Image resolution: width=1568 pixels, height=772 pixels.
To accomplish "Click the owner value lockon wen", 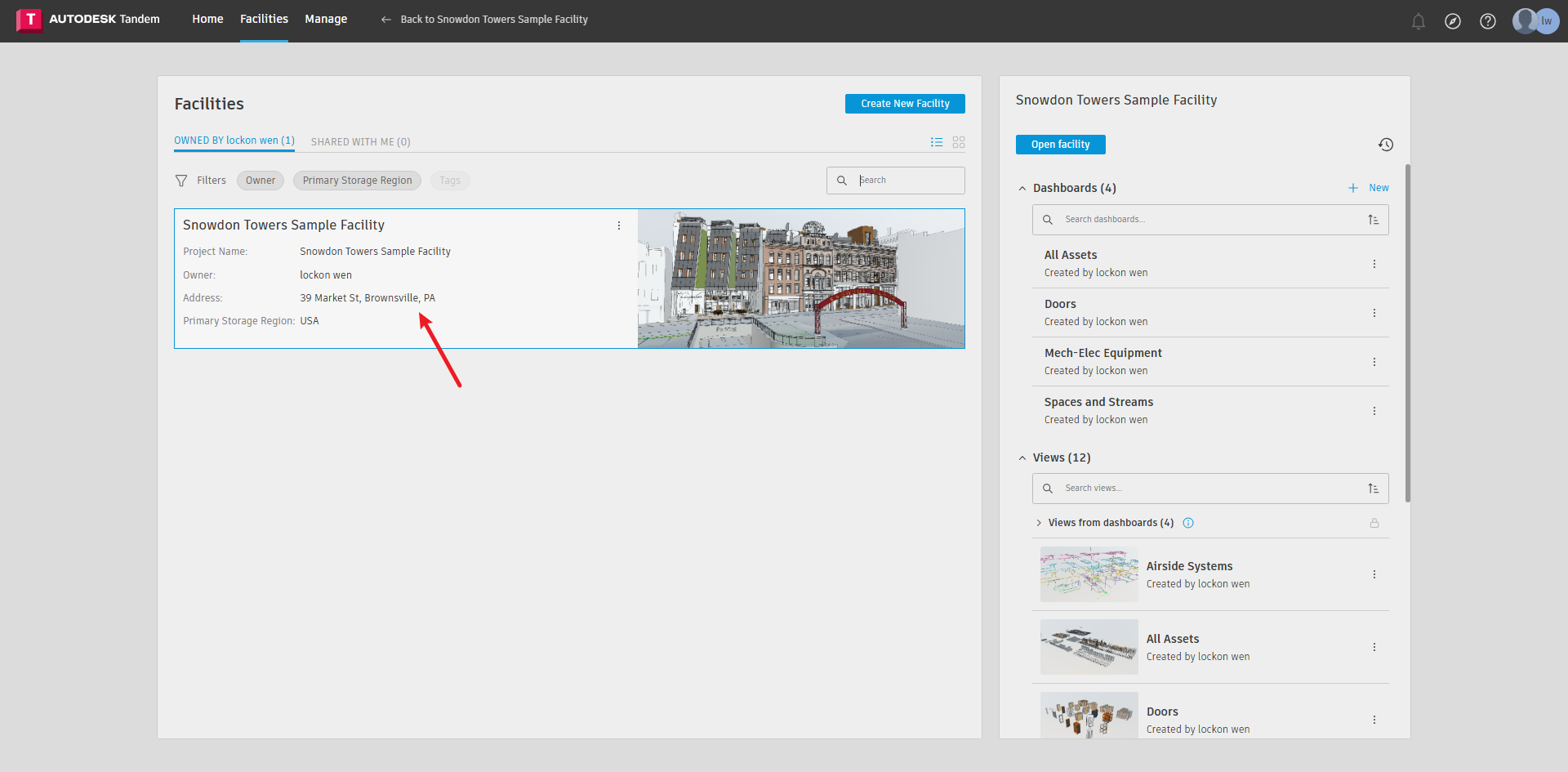I will click(x=326, y=275).
